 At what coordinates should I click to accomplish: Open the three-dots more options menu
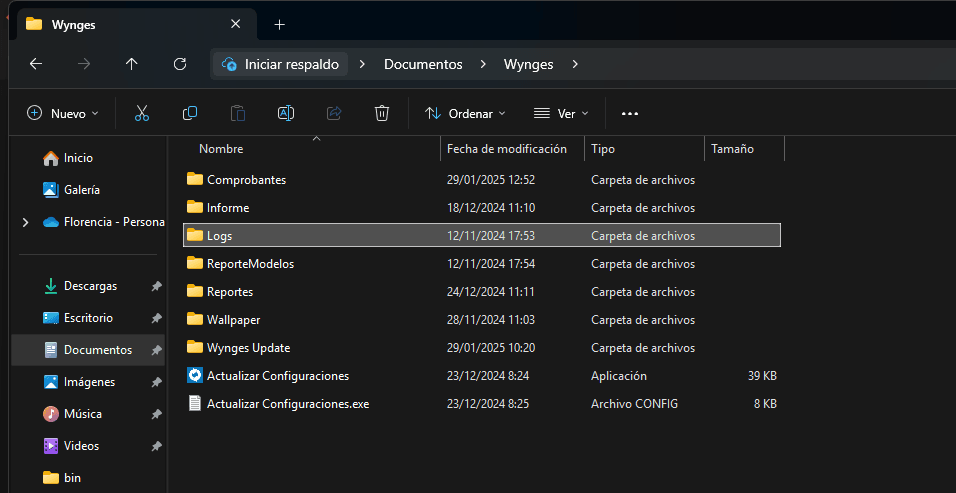click(x=630, y=114)
